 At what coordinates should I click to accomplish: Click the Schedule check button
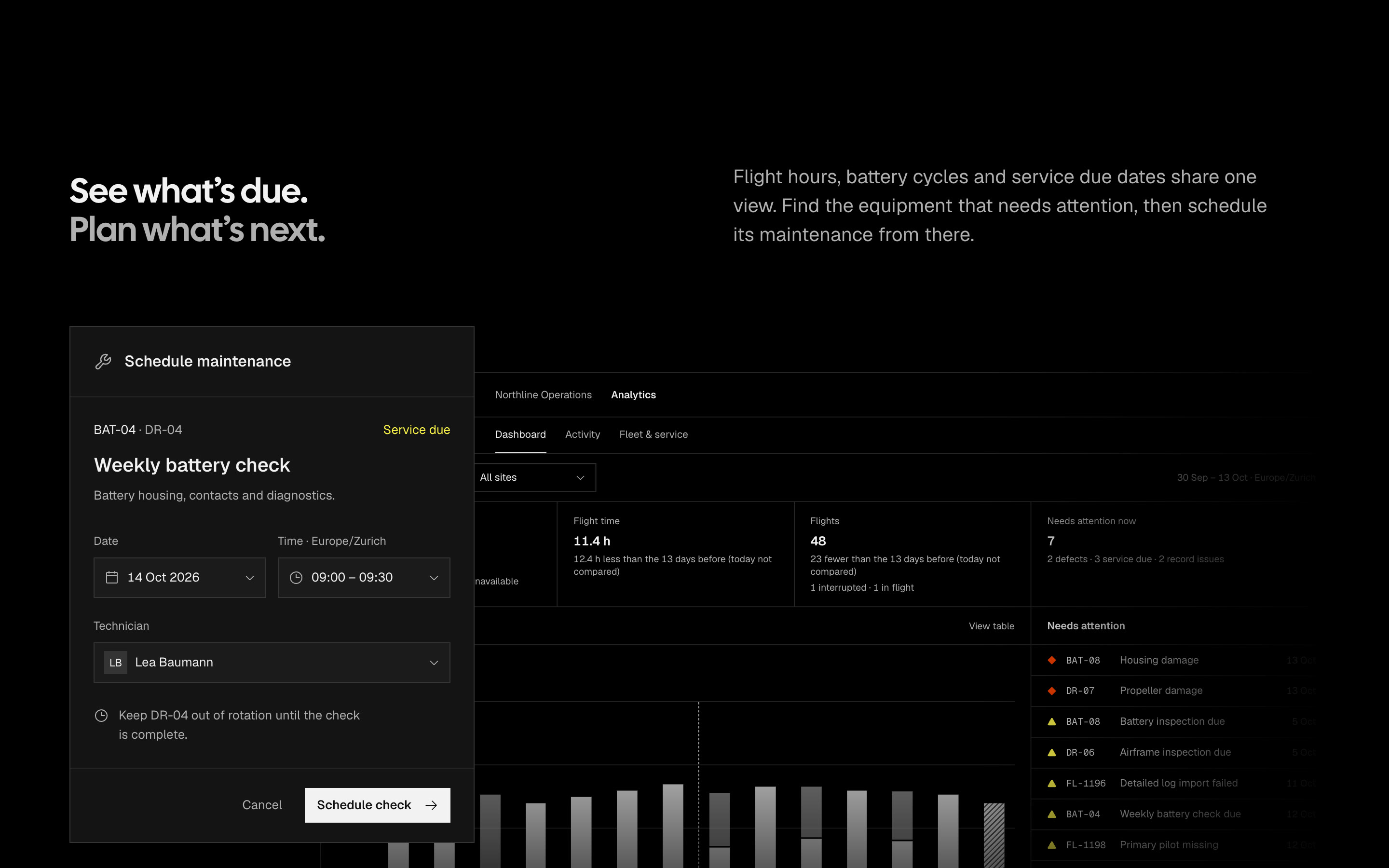click(378, 805)
